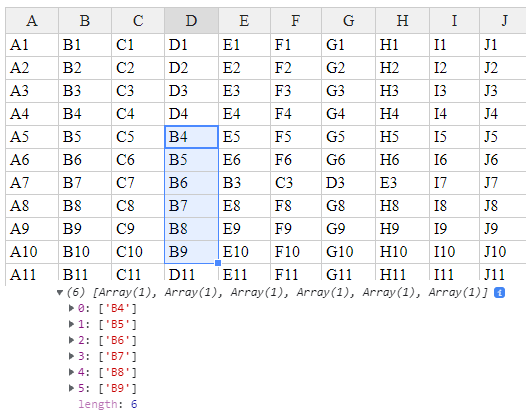Expand console entry 2 with 'B6'
Image resolution: width=526 pixels, height=410 pixels.
(71, 340)
